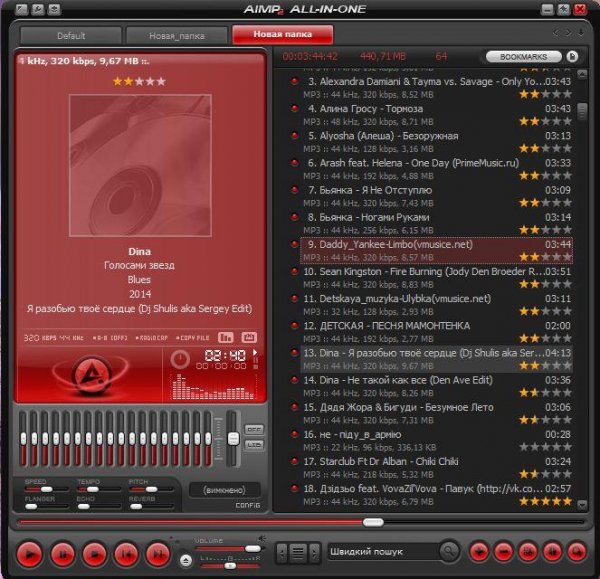Start playback with the Play button
This screenshot has height=579, width=600.
coord(29,553)
